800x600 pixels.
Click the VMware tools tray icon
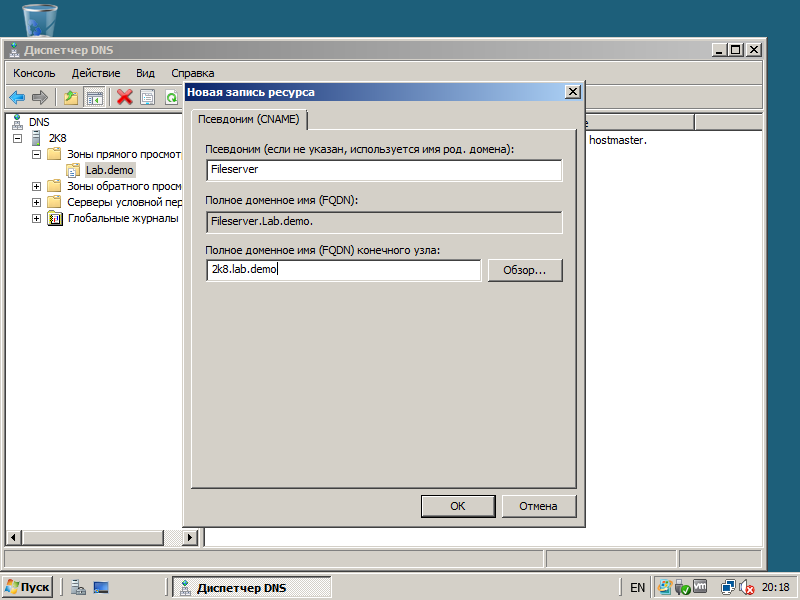point(700,587)
